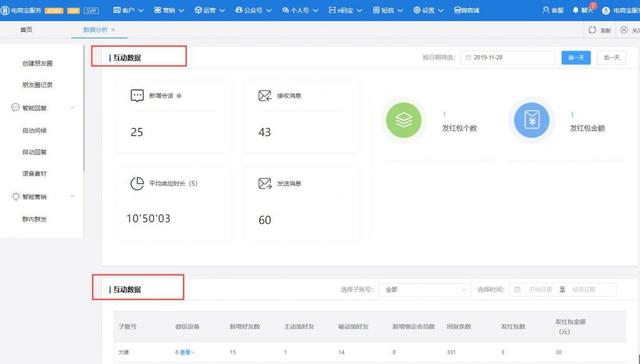The width and height of the screenshot is (640, 364).
Task: Click value 331 in first table row
Action: (451, 352)
